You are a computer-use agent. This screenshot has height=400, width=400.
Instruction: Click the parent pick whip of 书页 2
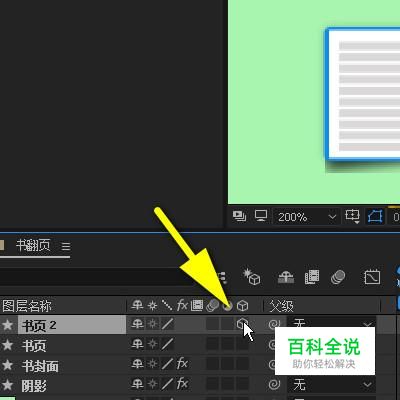point(274,324)
